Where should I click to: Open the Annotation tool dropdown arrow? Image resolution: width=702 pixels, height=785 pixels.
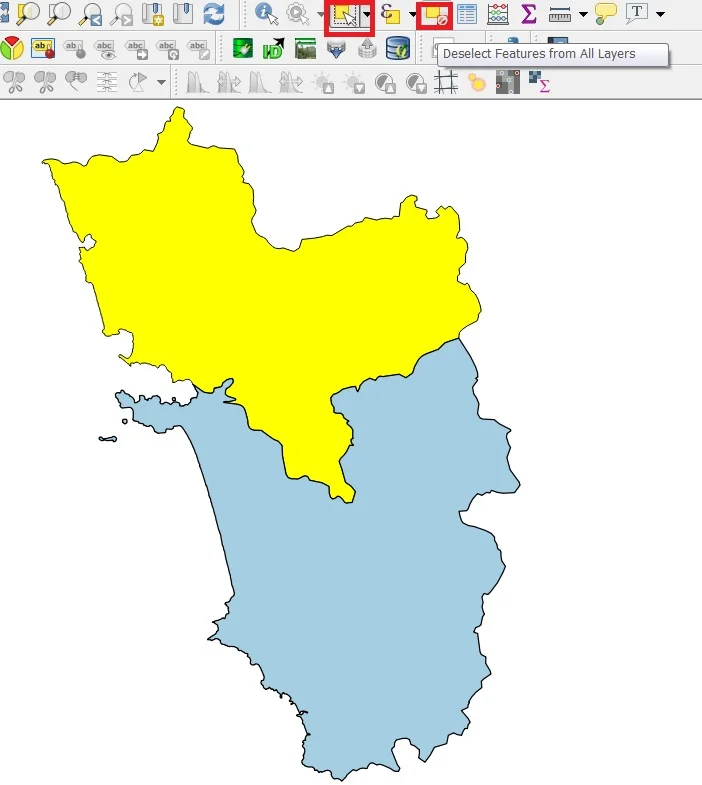tap(660, 15)
